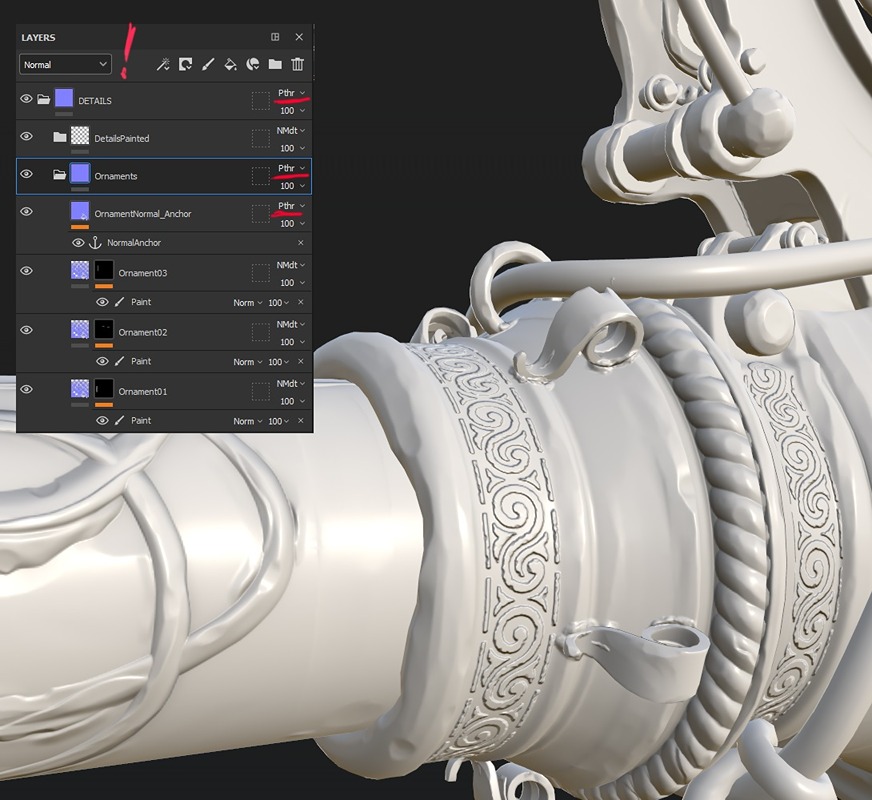Add a paint layer with brush icon
This screenshot has width=872, height=800.
(208, 64)
